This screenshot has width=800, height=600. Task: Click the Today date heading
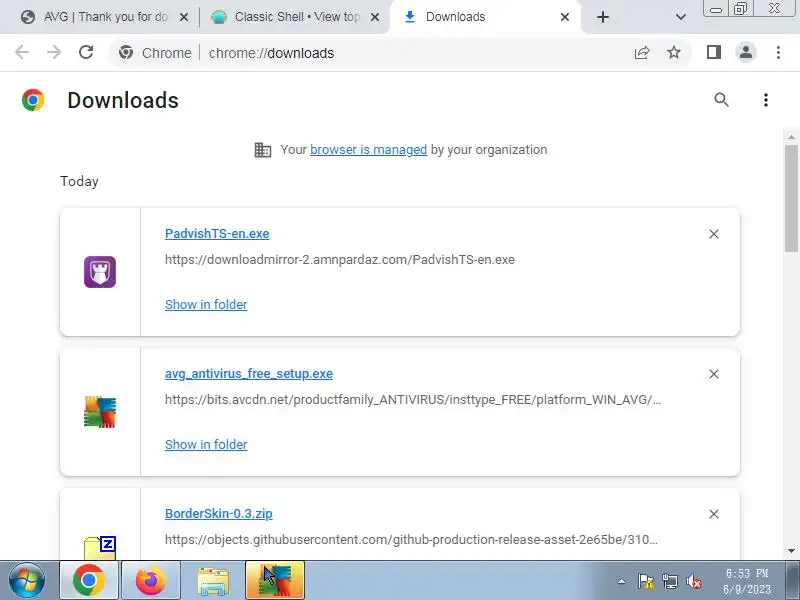pyautogui.click(x=79, y=182)
